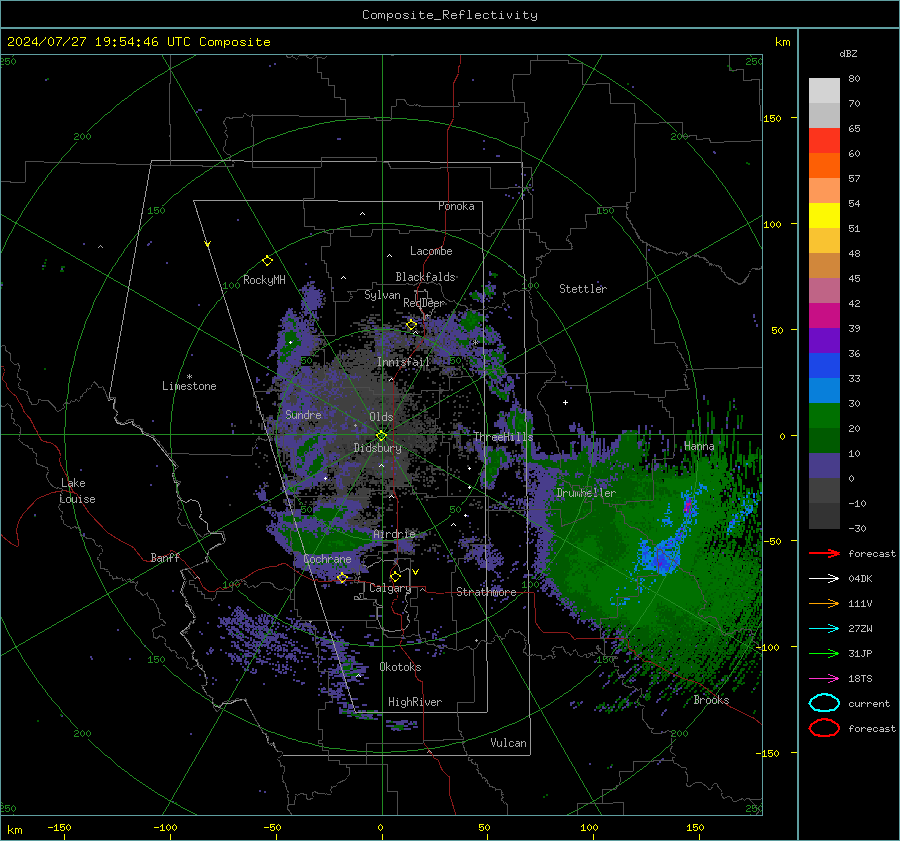Viewport: 900px width, 841px height.
Task: Click the yellow diamond marker above Calgary
Action: (x=395, y=576)
